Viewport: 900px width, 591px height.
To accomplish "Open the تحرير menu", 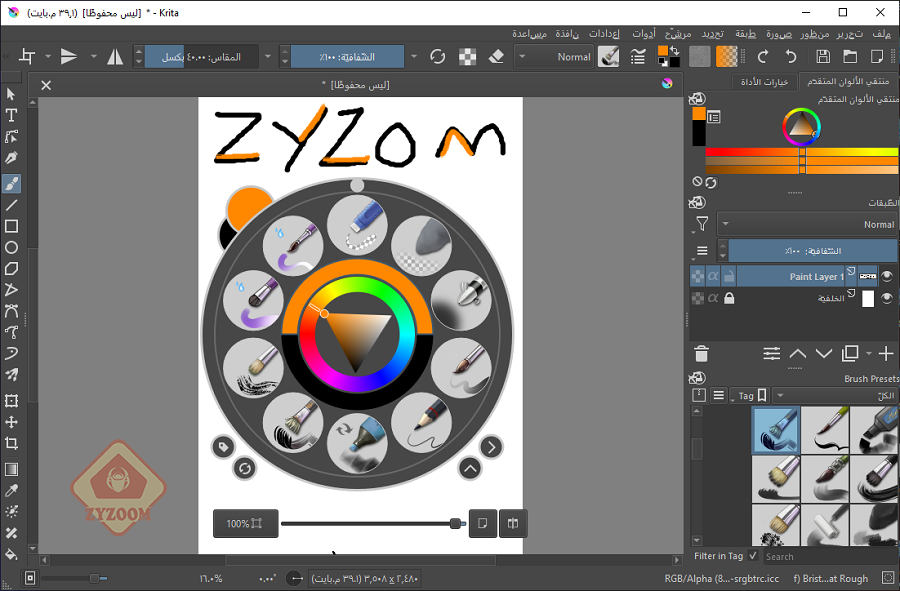I will click(849, 34).
